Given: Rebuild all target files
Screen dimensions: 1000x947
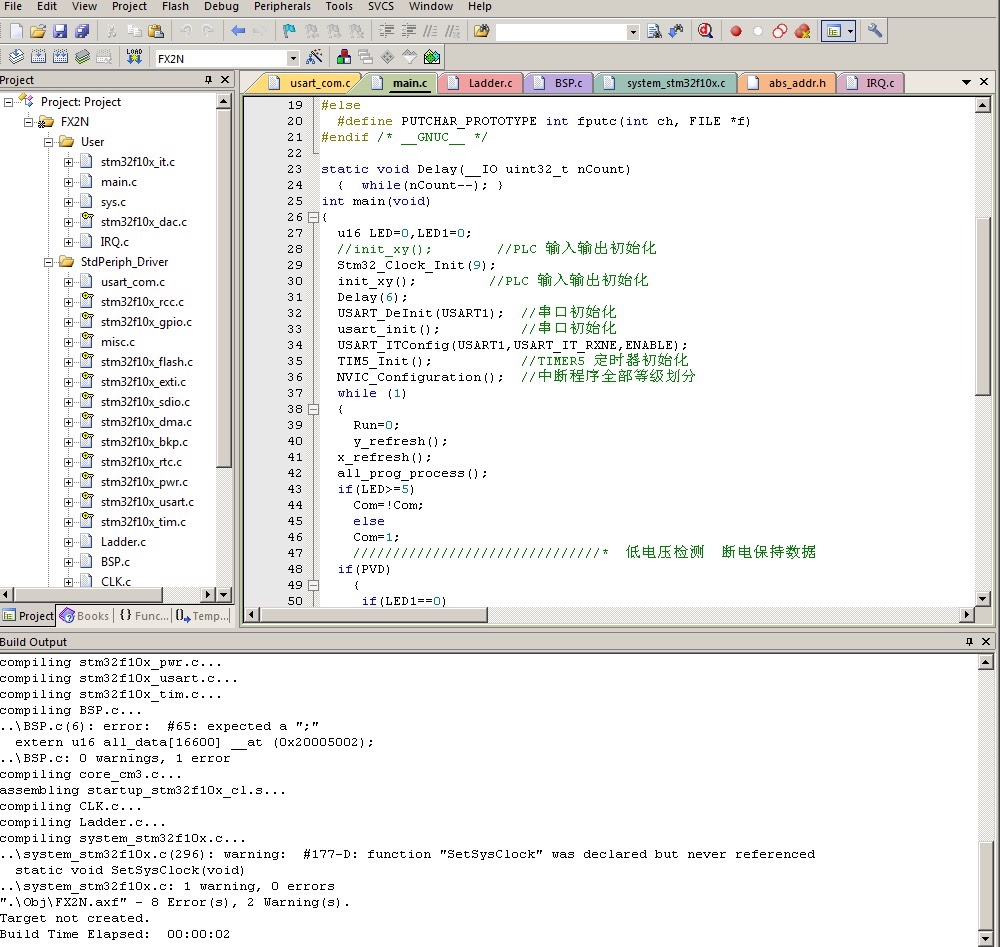Looking at the screenshot, I should (61, 57).
